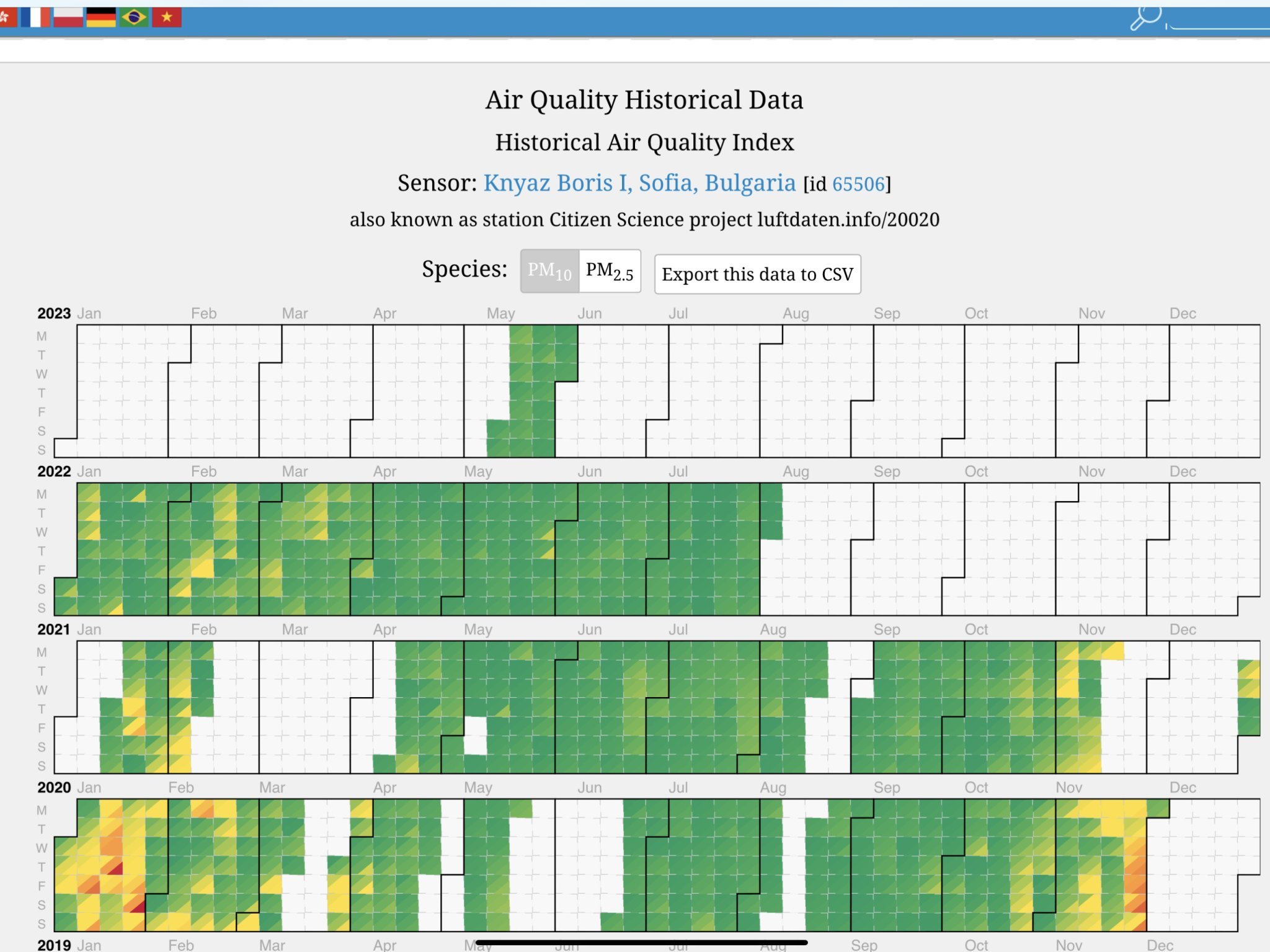Viewport: 1270px width, 952px height.
Task: Focus the search input field
Action: [1219, 22]
